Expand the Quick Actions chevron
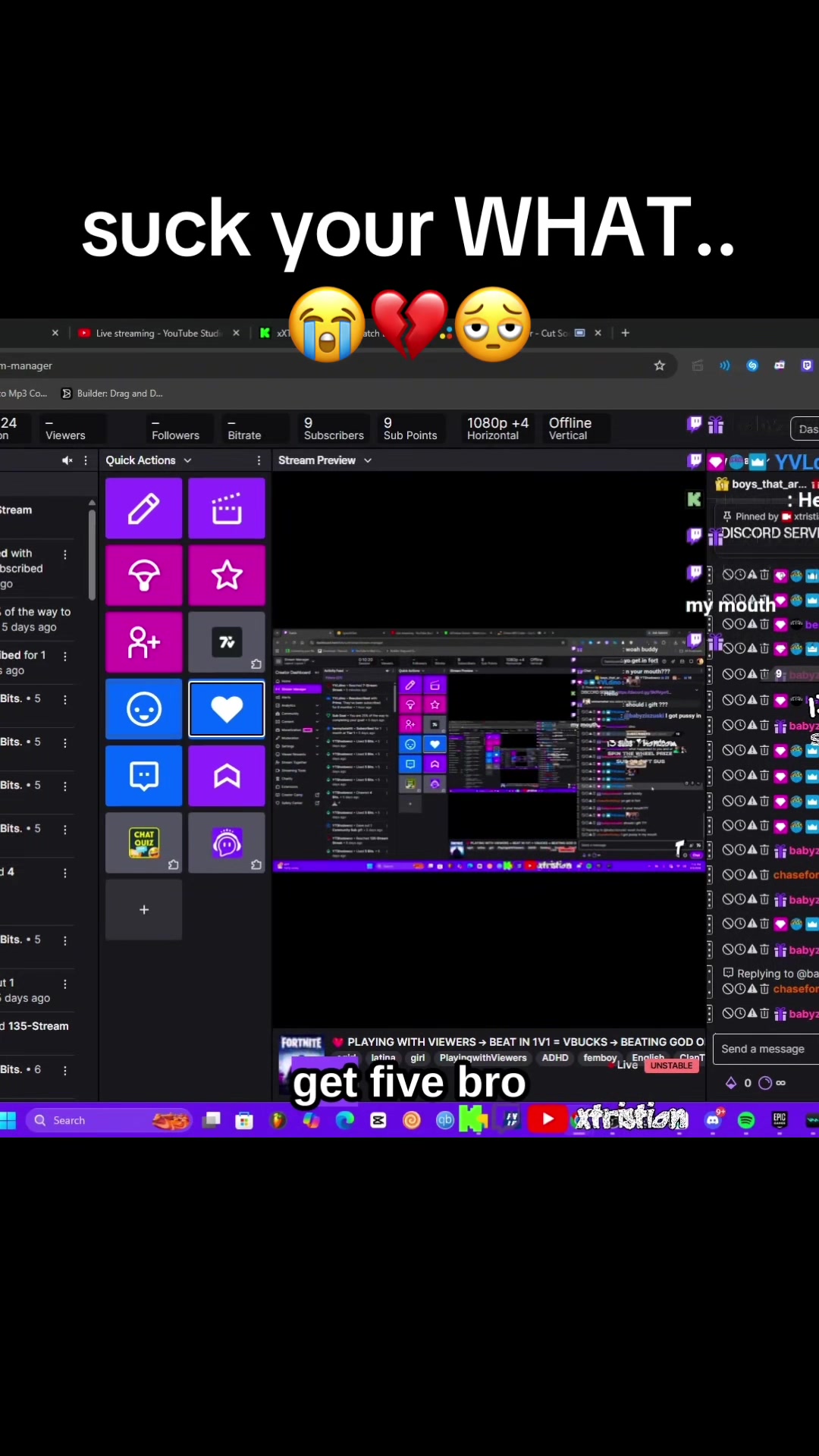This screenshot has width=819, height=1456. [x=187, y=460]
